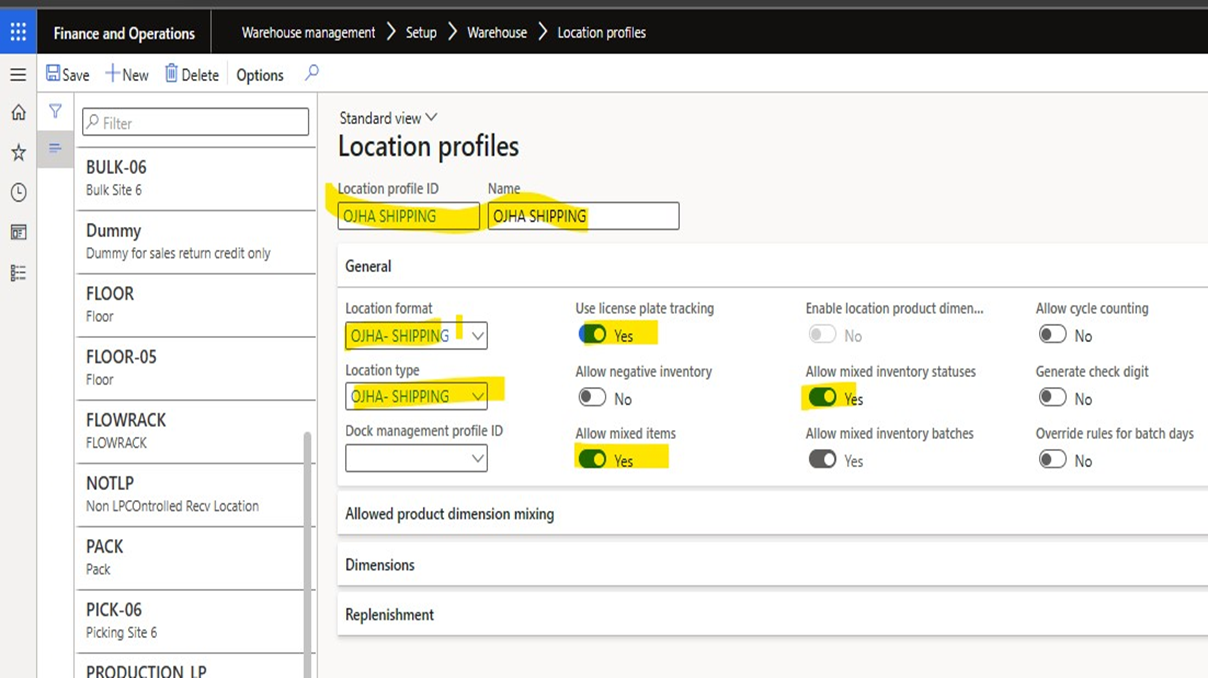Screen dimensions: 1208x678
Task: Select FLOWRACK profile in the list
Action: (196, 430)
